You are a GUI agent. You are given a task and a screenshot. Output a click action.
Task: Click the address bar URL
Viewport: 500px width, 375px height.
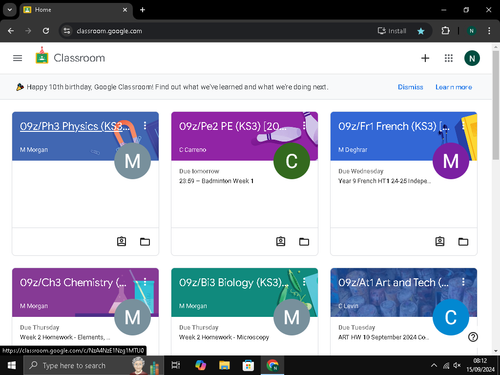coord(109,31)
